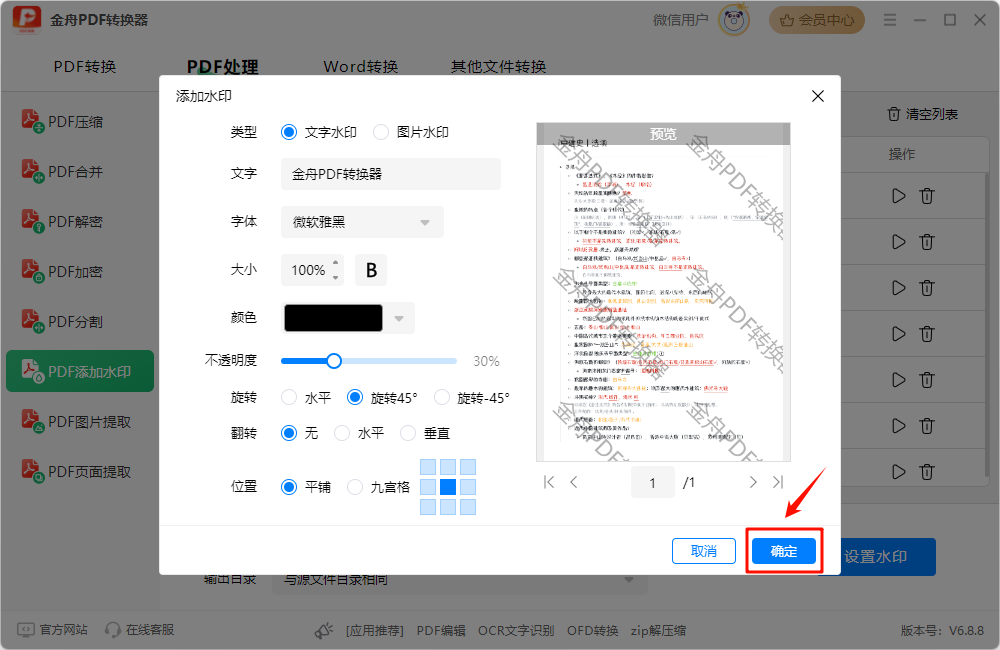Open OFD转换 recommended link
Image resolution: width=1000 pixels, height=650 pixels.
coord(592,630)
